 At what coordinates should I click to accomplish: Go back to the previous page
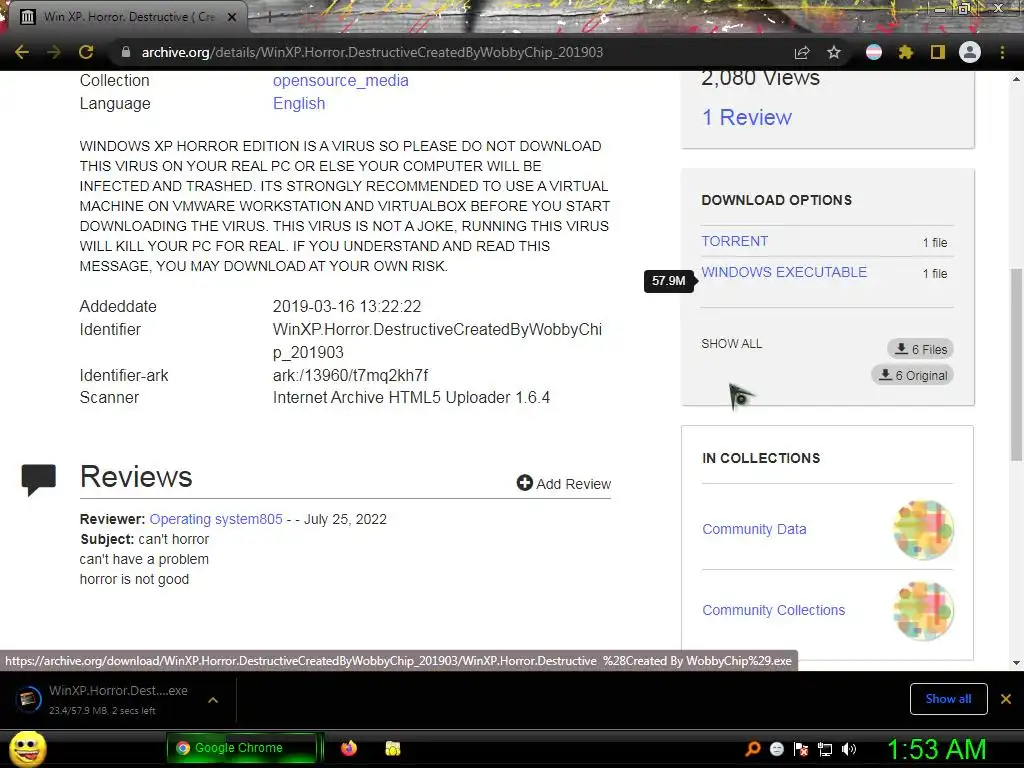(22, 52)
